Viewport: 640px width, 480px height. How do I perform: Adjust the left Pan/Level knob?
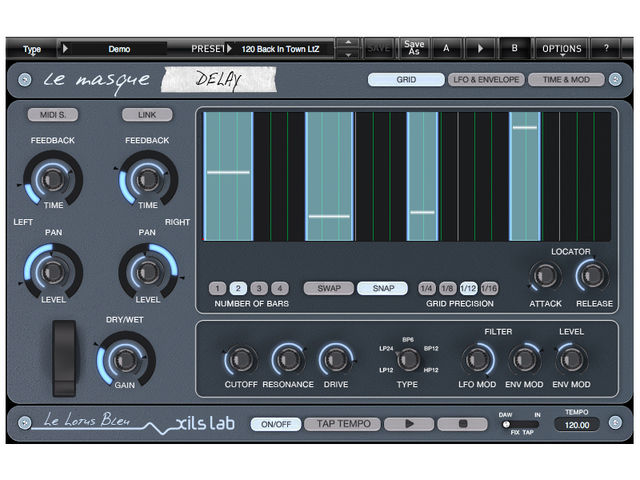point(53,271)
